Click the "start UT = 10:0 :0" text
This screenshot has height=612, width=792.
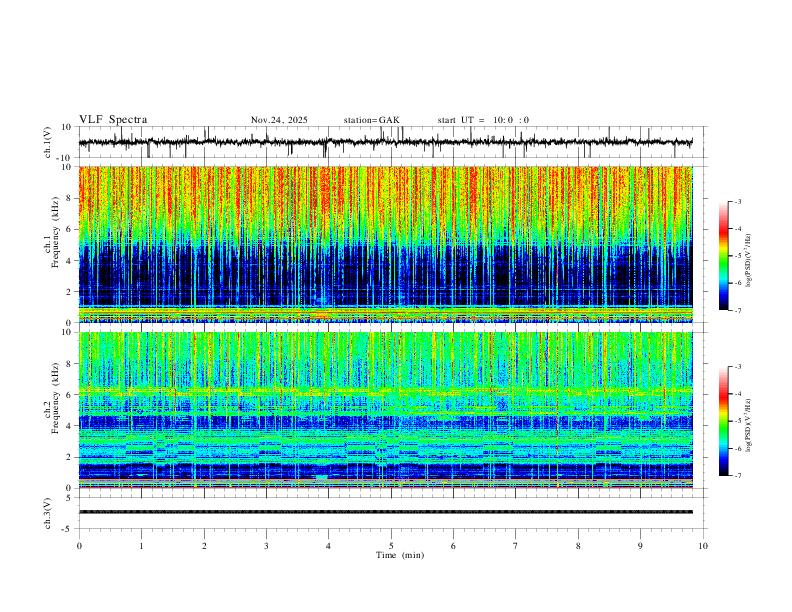point(483,120)
